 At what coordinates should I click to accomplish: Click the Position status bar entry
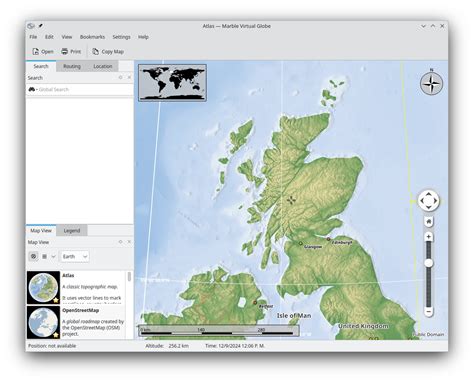click(52, 346)
